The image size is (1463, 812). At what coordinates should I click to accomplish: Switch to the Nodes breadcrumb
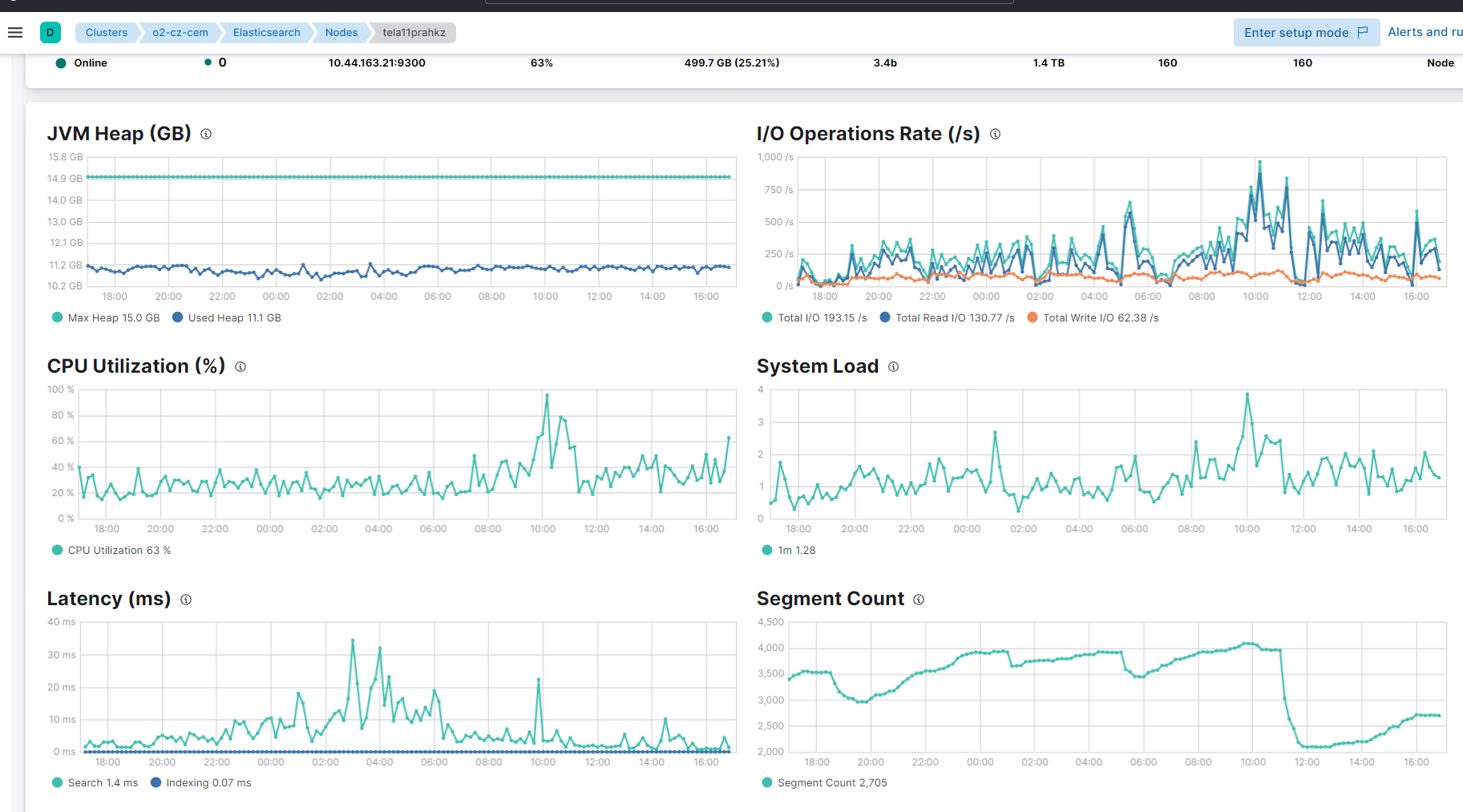pos(341,32)
